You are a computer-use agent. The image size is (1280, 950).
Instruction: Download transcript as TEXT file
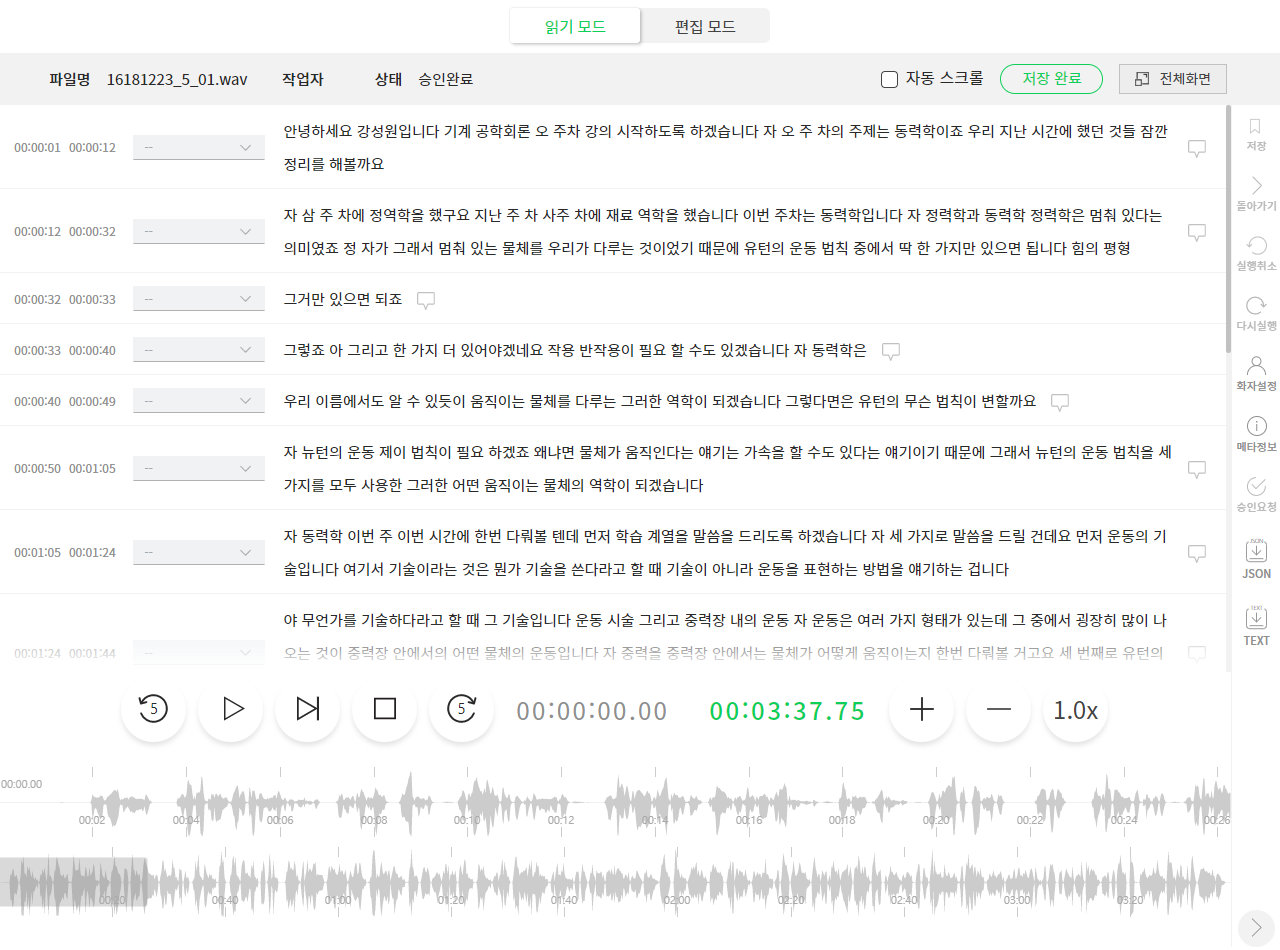click(x=1256, y=627)
